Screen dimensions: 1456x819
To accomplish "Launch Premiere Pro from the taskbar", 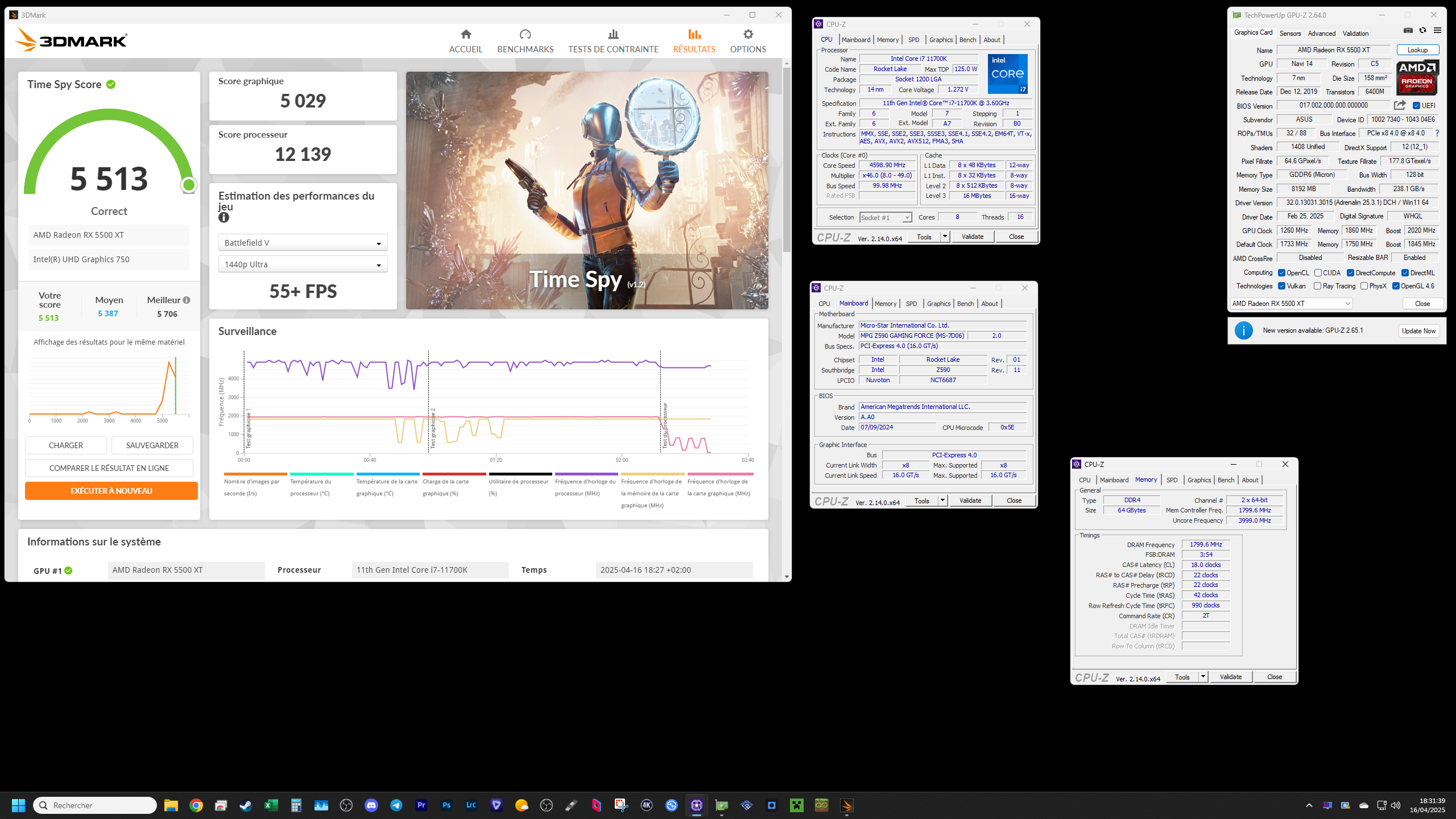I will (421, 805).
